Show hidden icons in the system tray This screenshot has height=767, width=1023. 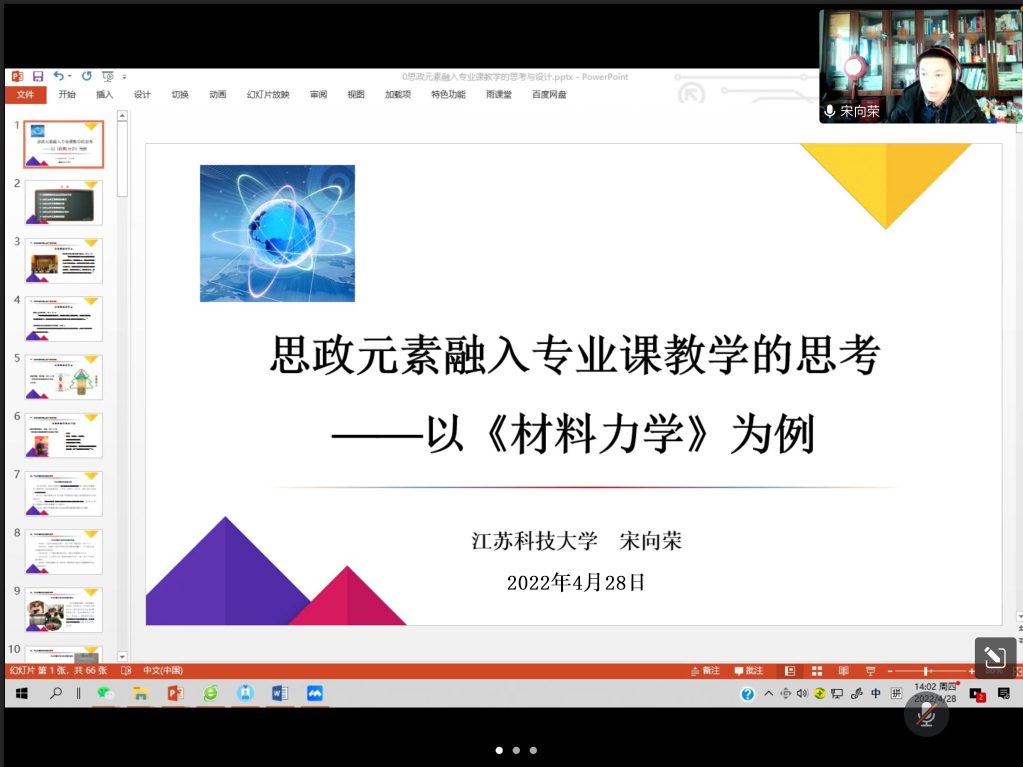tap(768, 693)
